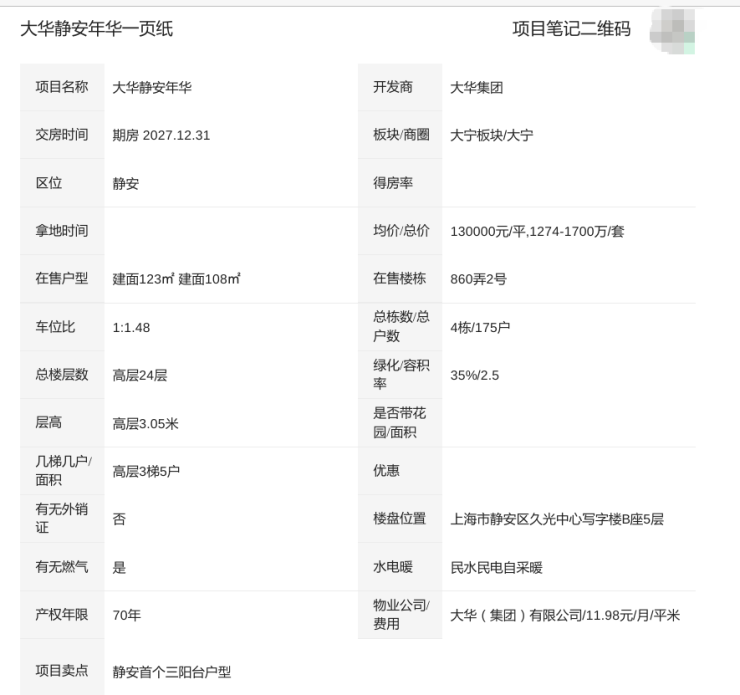The height and width of the screenshot is (695, 740).
Task: Click the 区位 label cell
Action: tap(62, 183)
